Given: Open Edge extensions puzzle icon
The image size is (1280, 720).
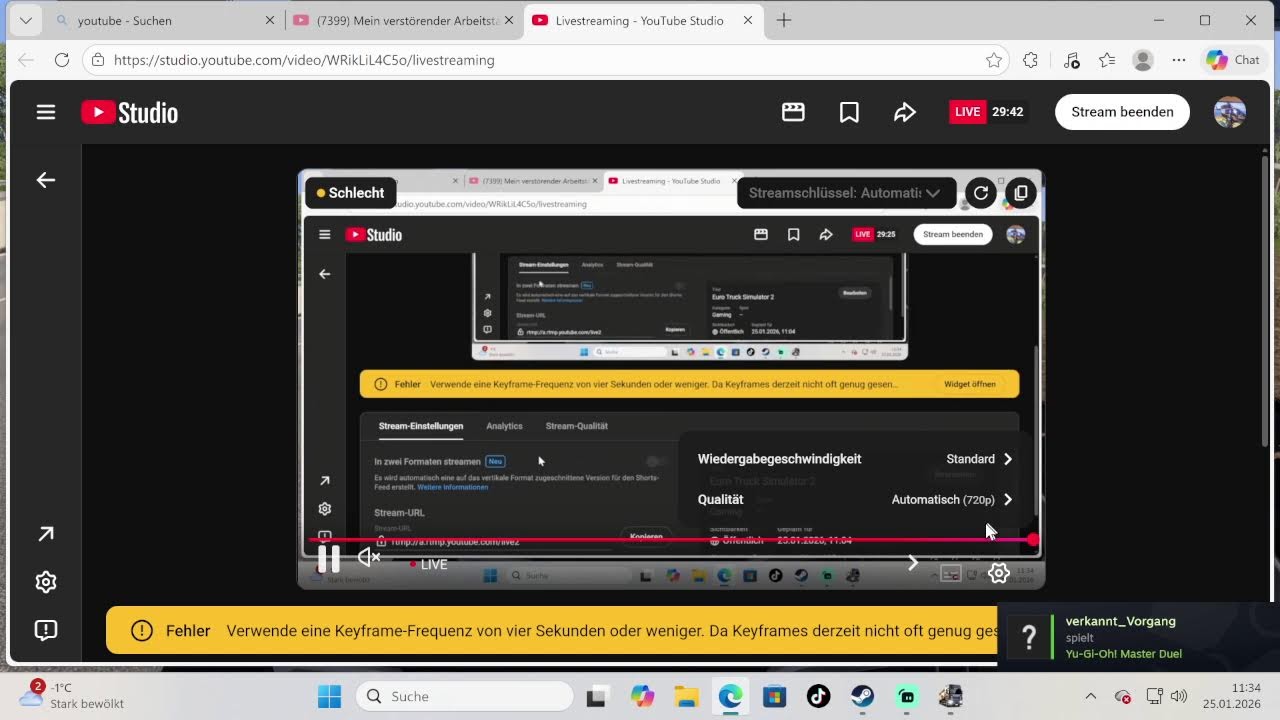Looking at the screenshot, I should click(x=1031, y=60).
